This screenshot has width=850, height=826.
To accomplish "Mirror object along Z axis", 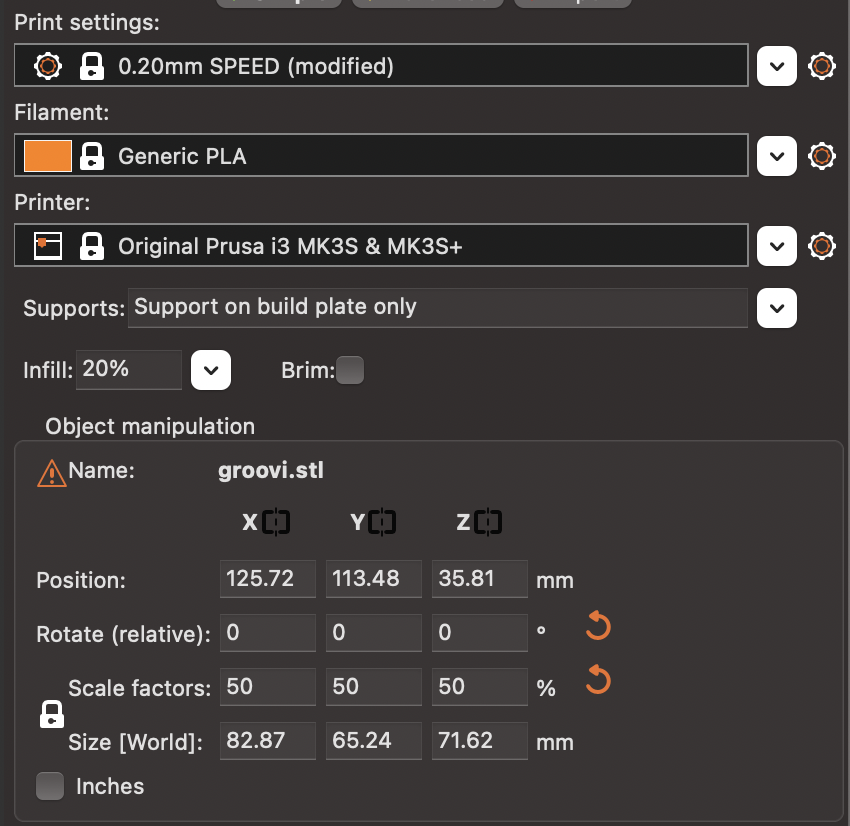I will tap(488, 522).
